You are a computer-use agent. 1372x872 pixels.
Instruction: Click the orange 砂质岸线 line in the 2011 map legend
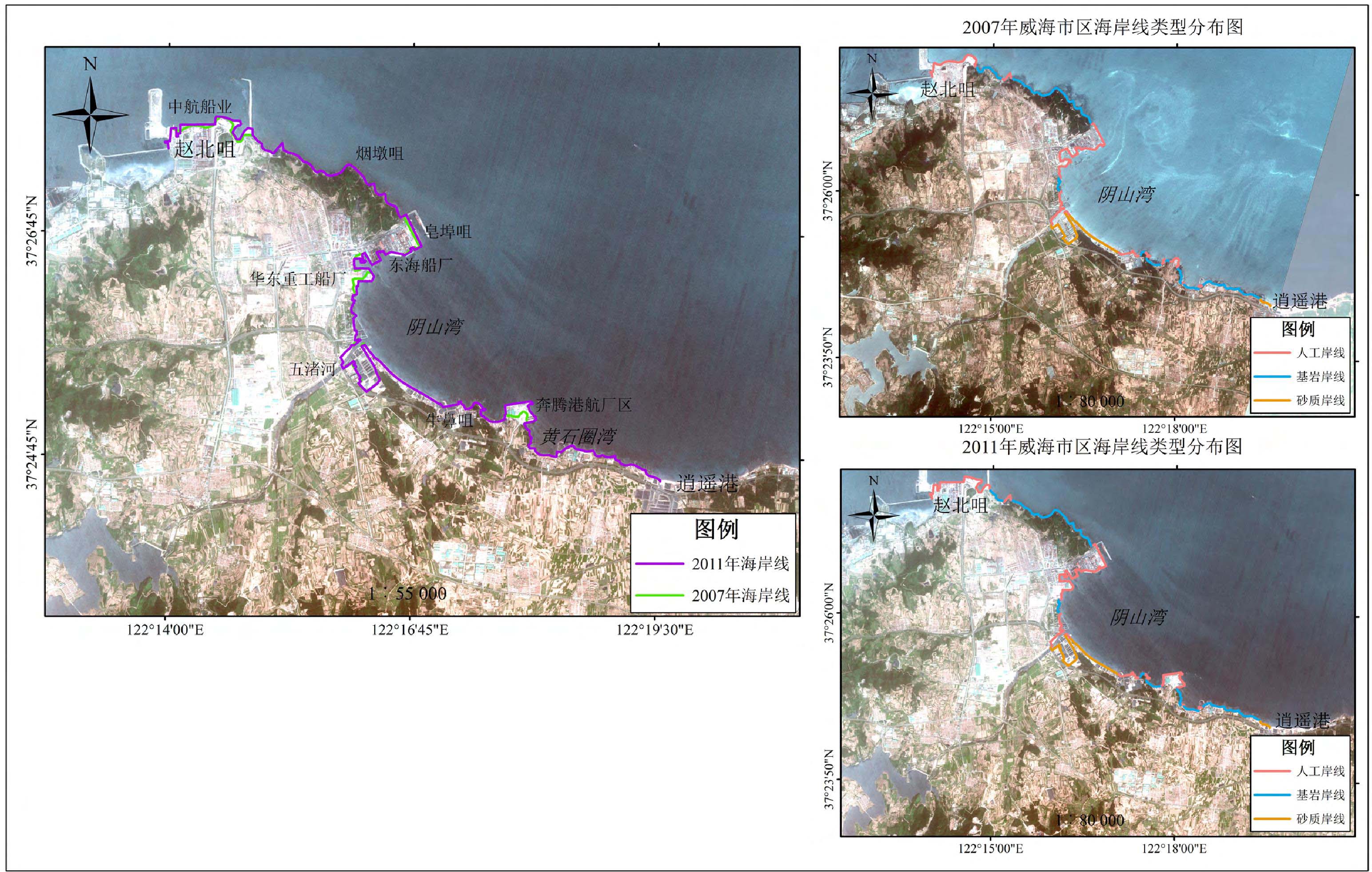pos(1272,819)
